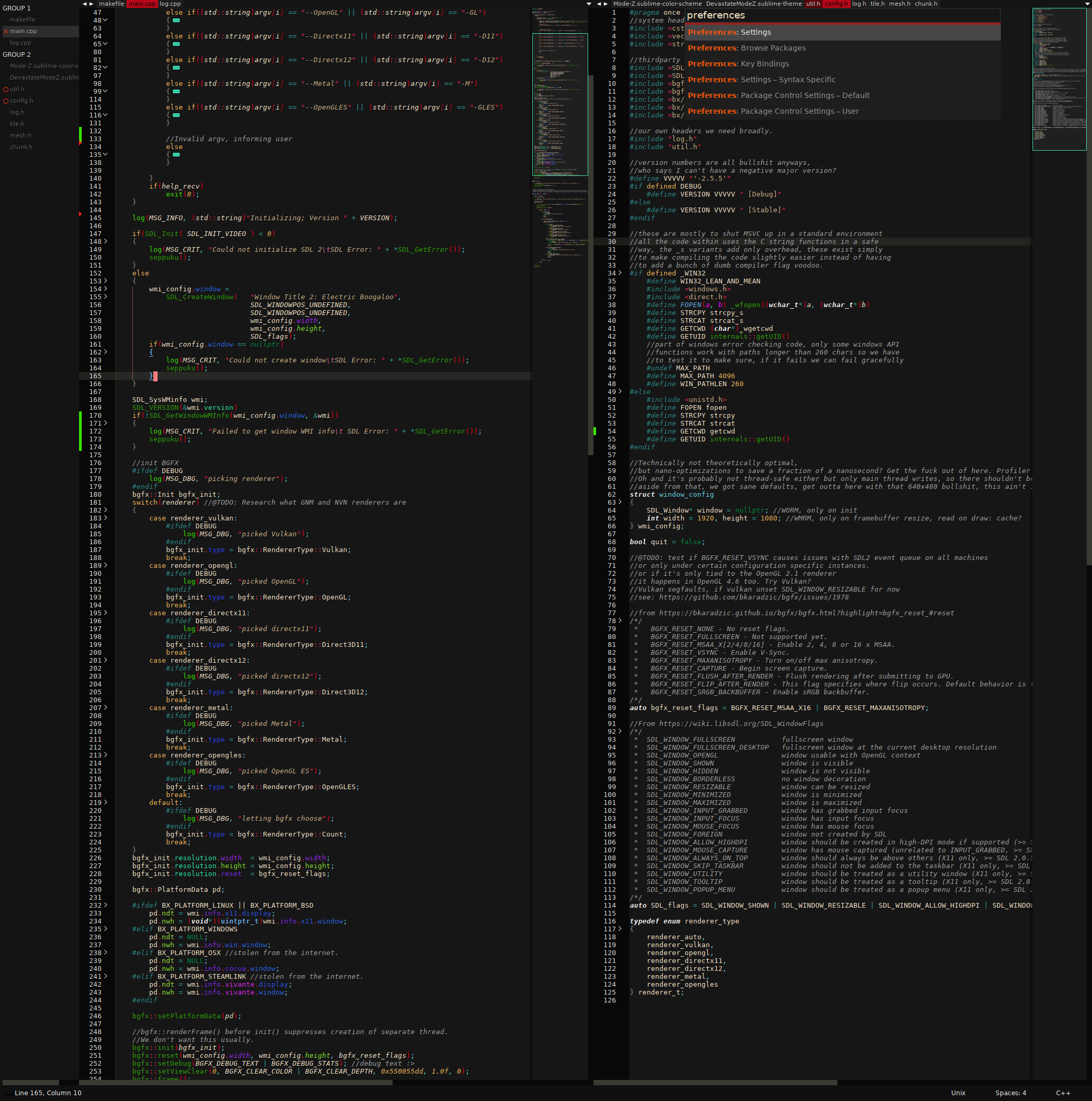The height and width of the screenshot is (1101, 1092).
Task: Click the C++ syntax selector in the status bar
Action: tap(1064, 1093)
